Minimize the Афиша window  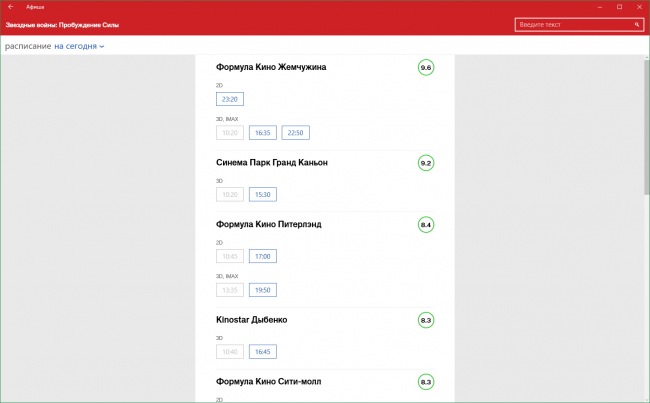click(600, 7)
